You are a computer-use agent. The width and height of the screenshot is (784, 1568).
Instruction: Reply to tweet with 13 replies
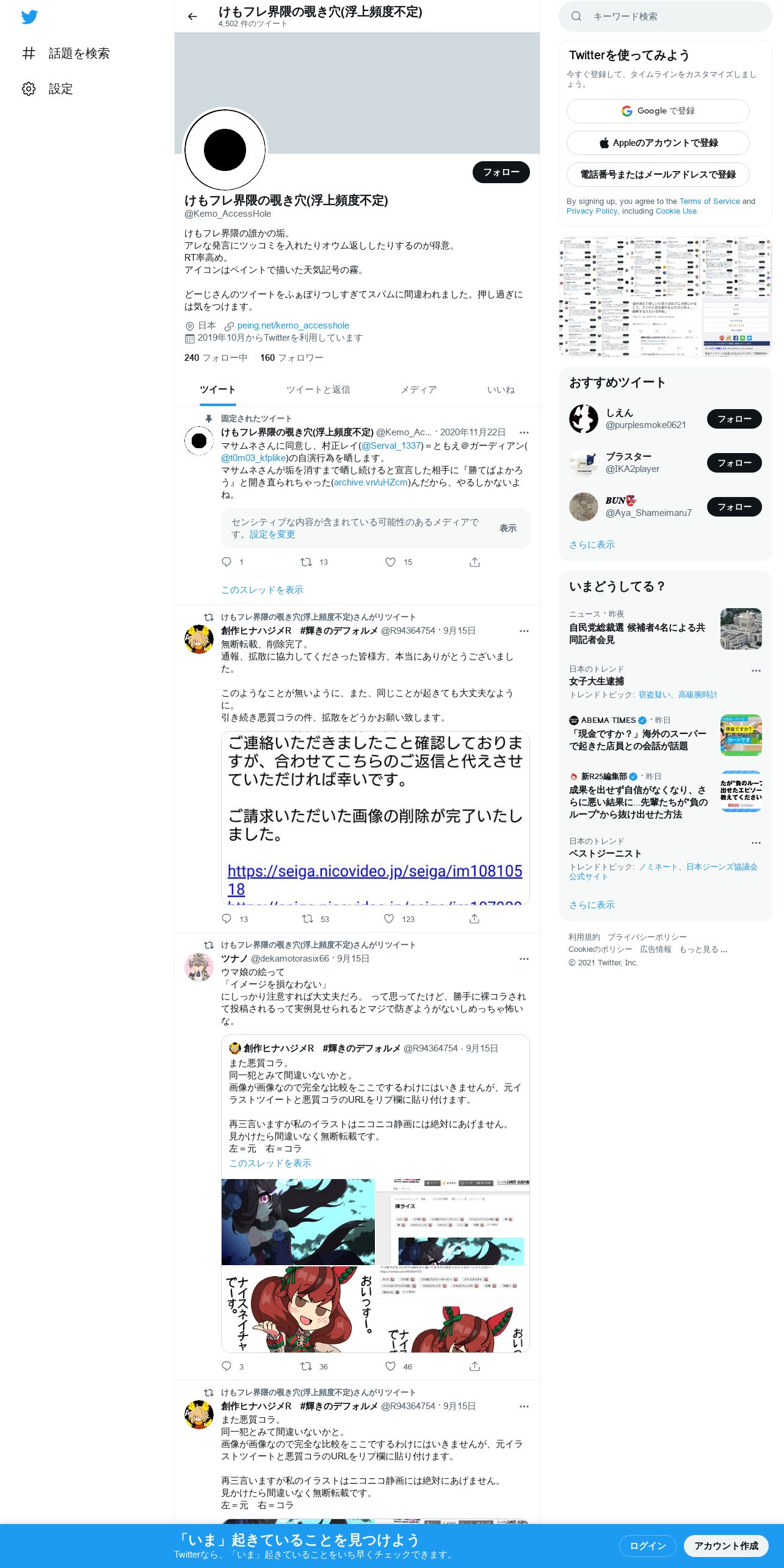point(227,919)
